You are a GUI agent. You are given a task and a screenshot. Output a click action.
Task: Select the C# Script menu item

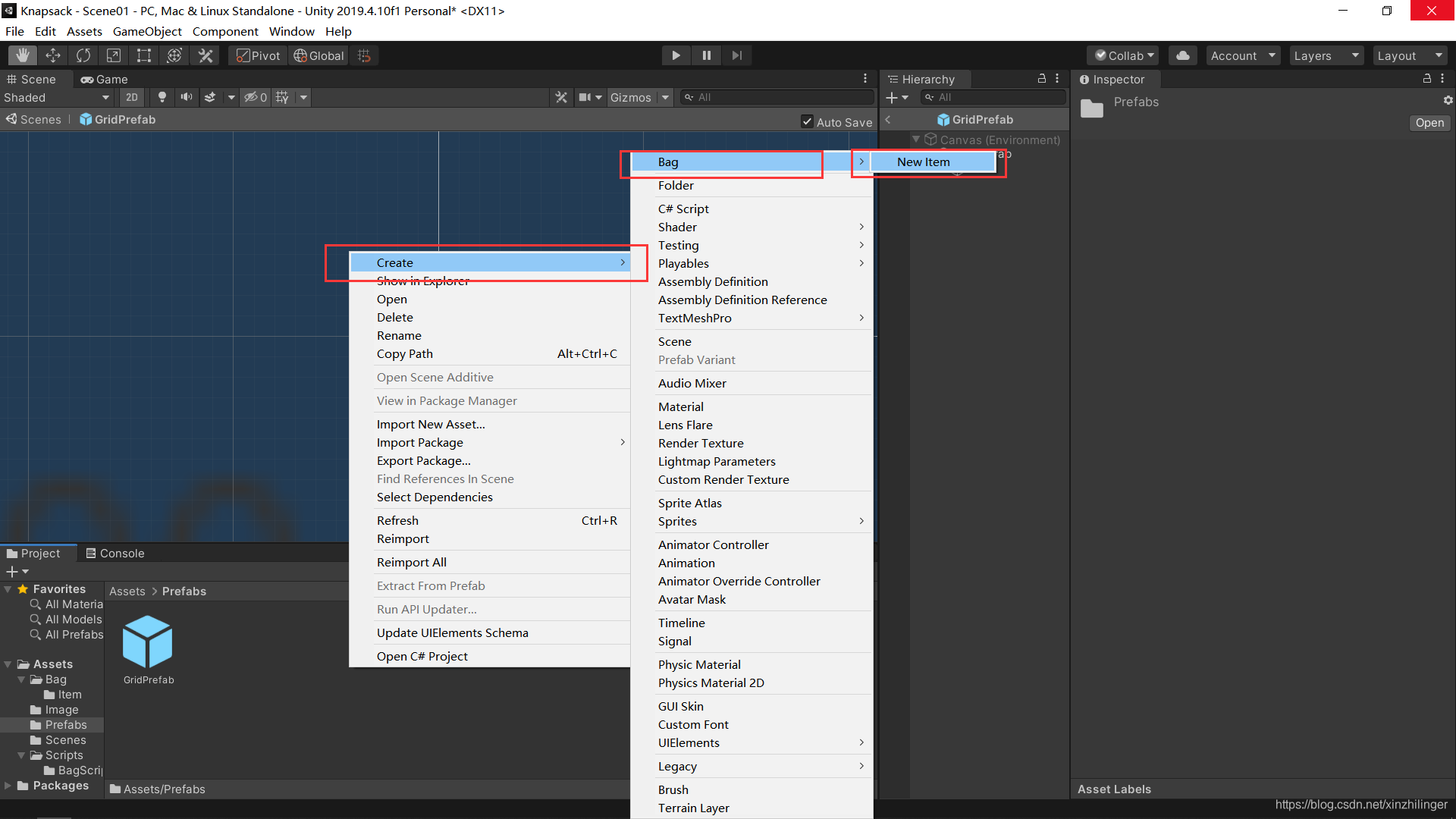click(683, 208)
